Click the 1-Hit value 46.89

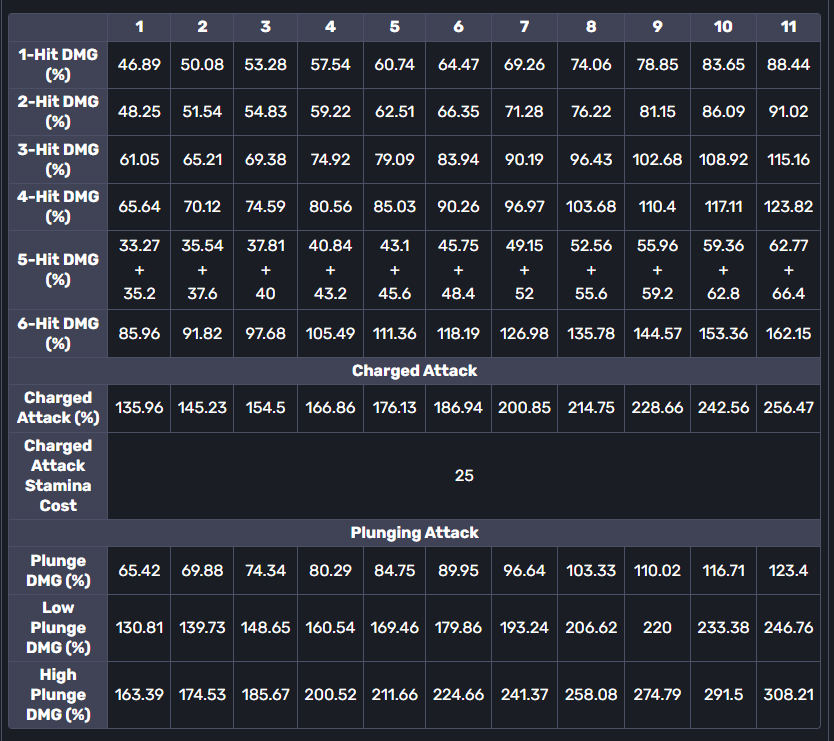click(139, 64)
